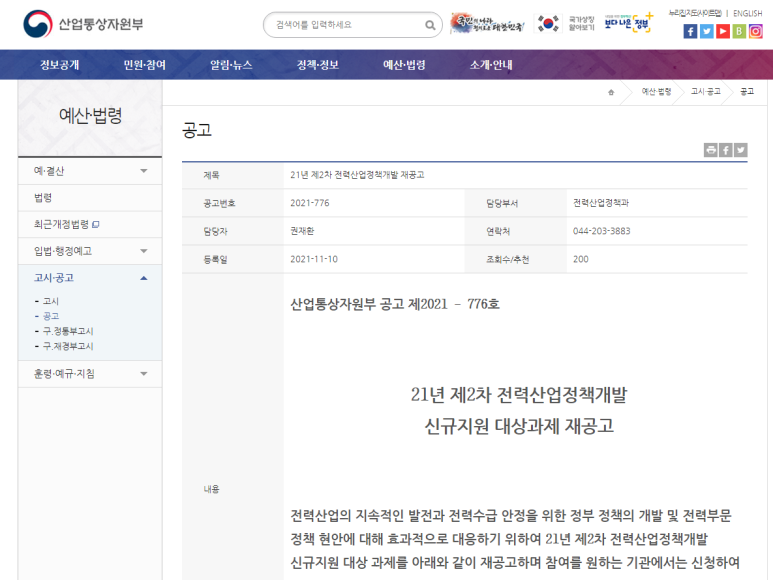
Task: Share notice via gray Facebook icon
Action: click(x=725, y=150)
